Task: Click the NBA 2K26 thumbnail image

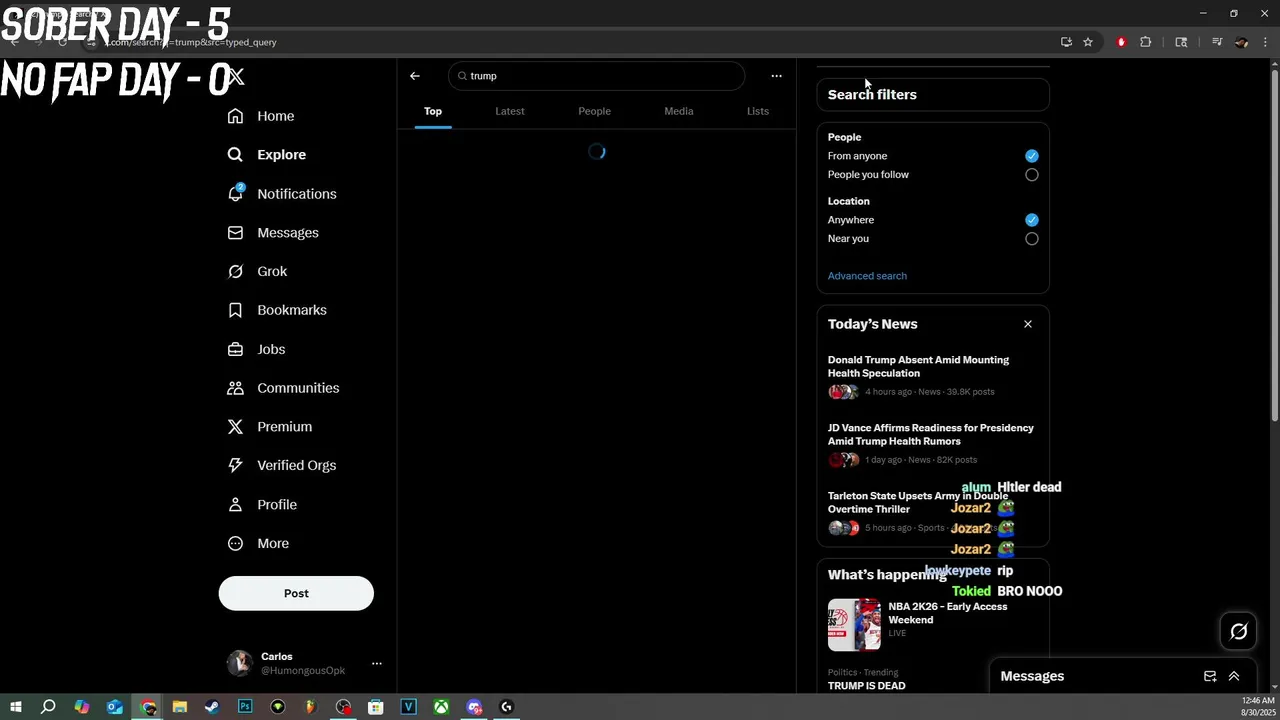Action: click(854, 625)
